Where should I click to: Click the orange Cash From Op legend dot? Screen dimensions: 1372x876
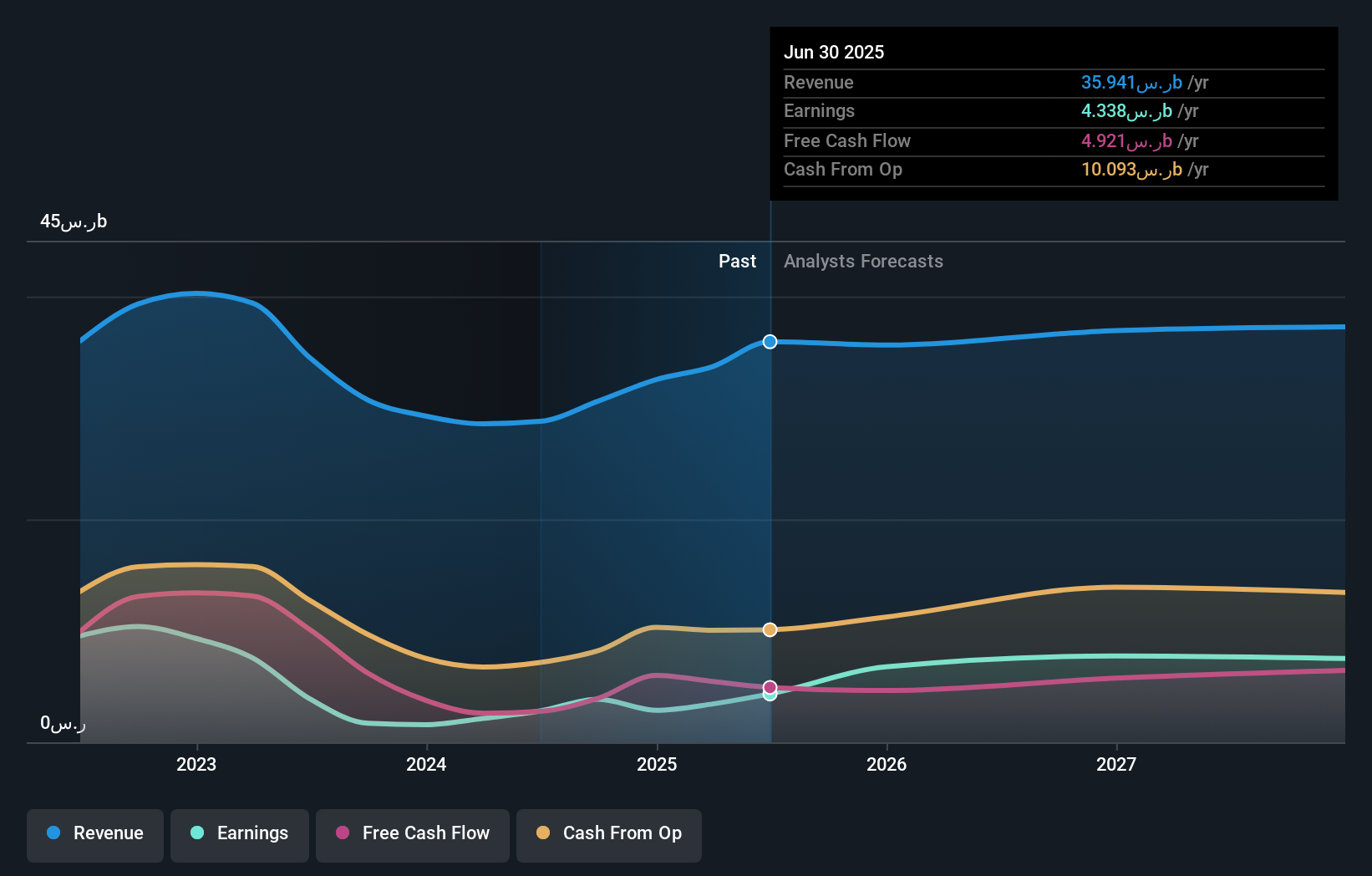(x=544, y=833)
